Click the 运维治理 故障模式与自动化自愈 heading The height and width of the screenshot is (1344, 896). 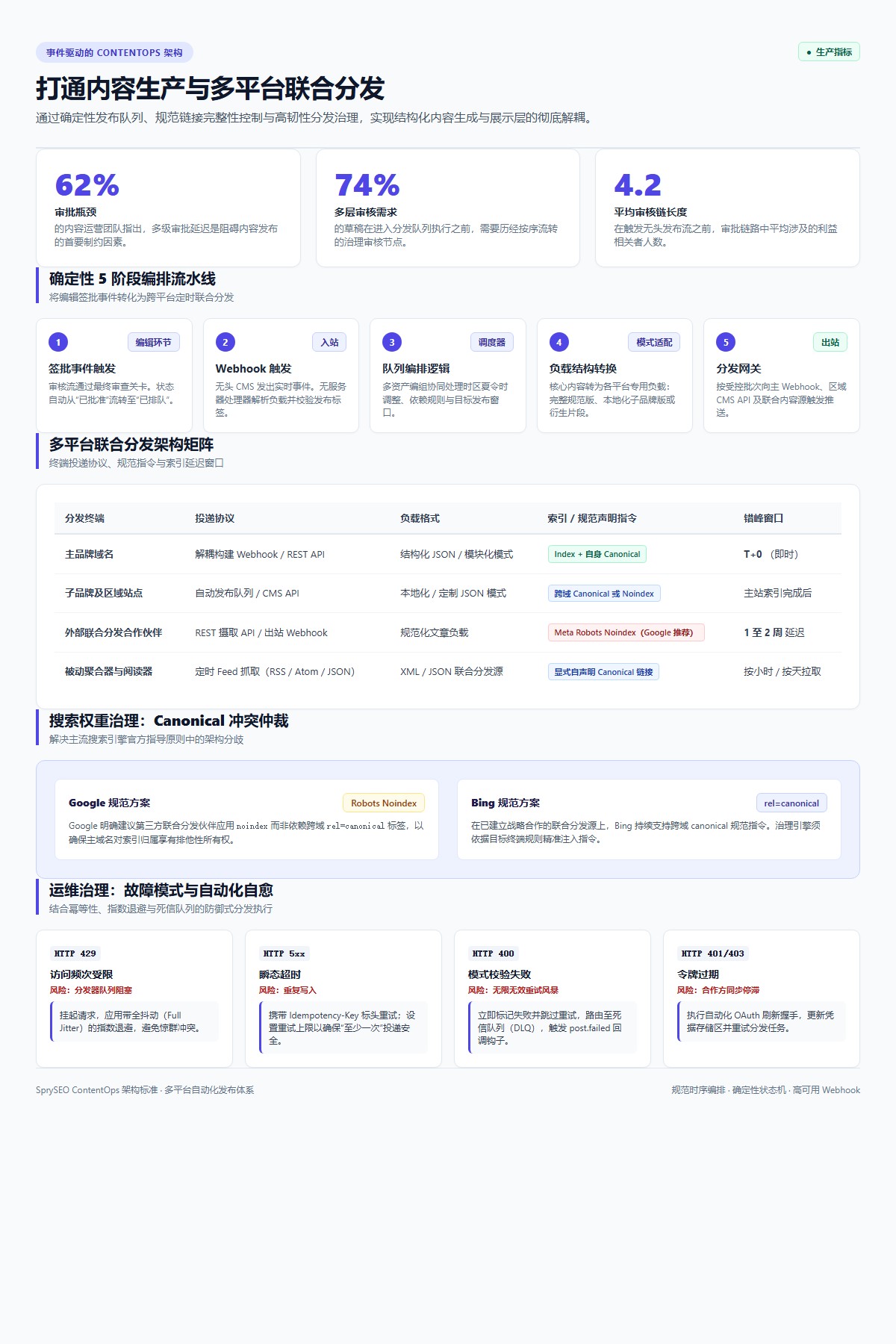coord(161,890)
